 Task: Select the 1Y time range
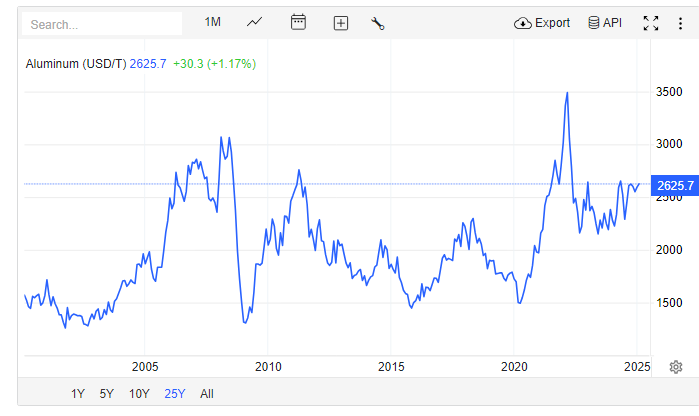point(78,393)
